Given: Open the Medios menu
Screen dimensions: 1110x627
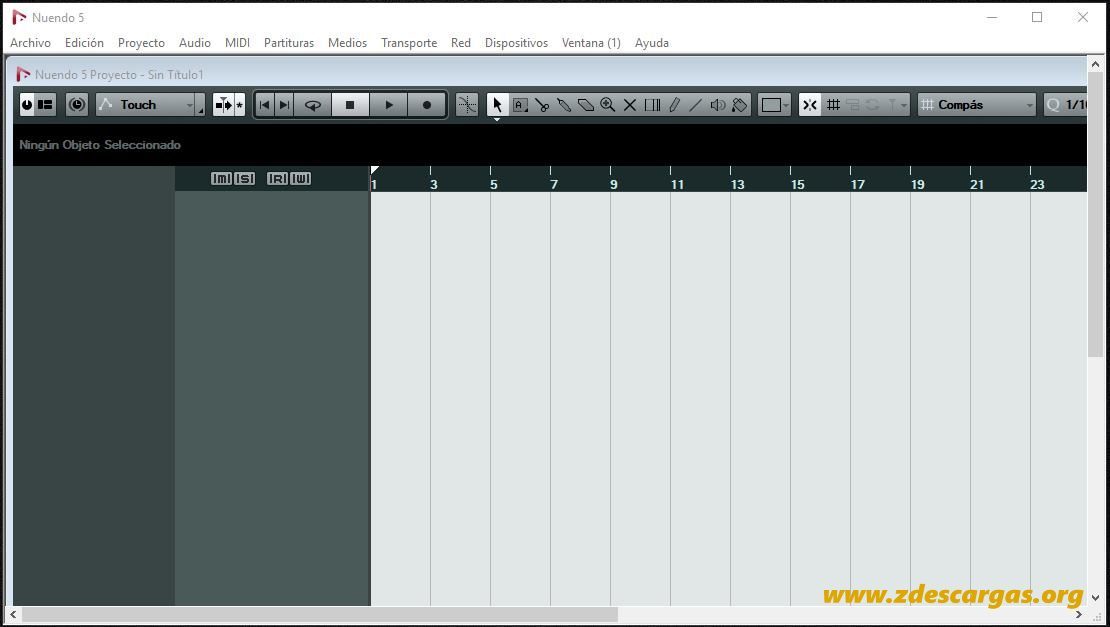Looking at the screenshot, I should click(x=347, y=42).
